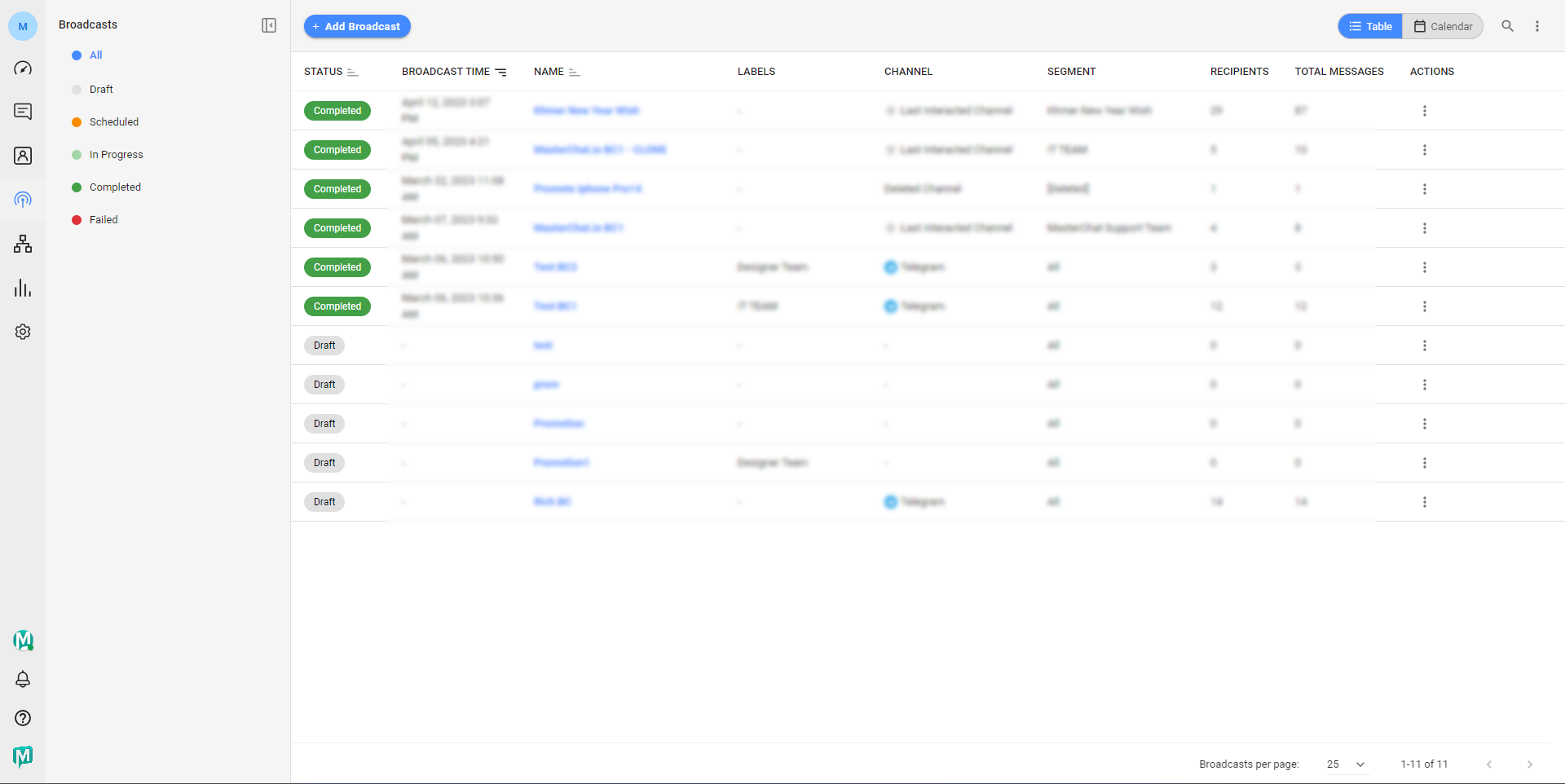Image resolution: width=1565 pixels, height=784 pixels.
Task: Click the RECIPIENTS column header
Action: coord(1239,72)
